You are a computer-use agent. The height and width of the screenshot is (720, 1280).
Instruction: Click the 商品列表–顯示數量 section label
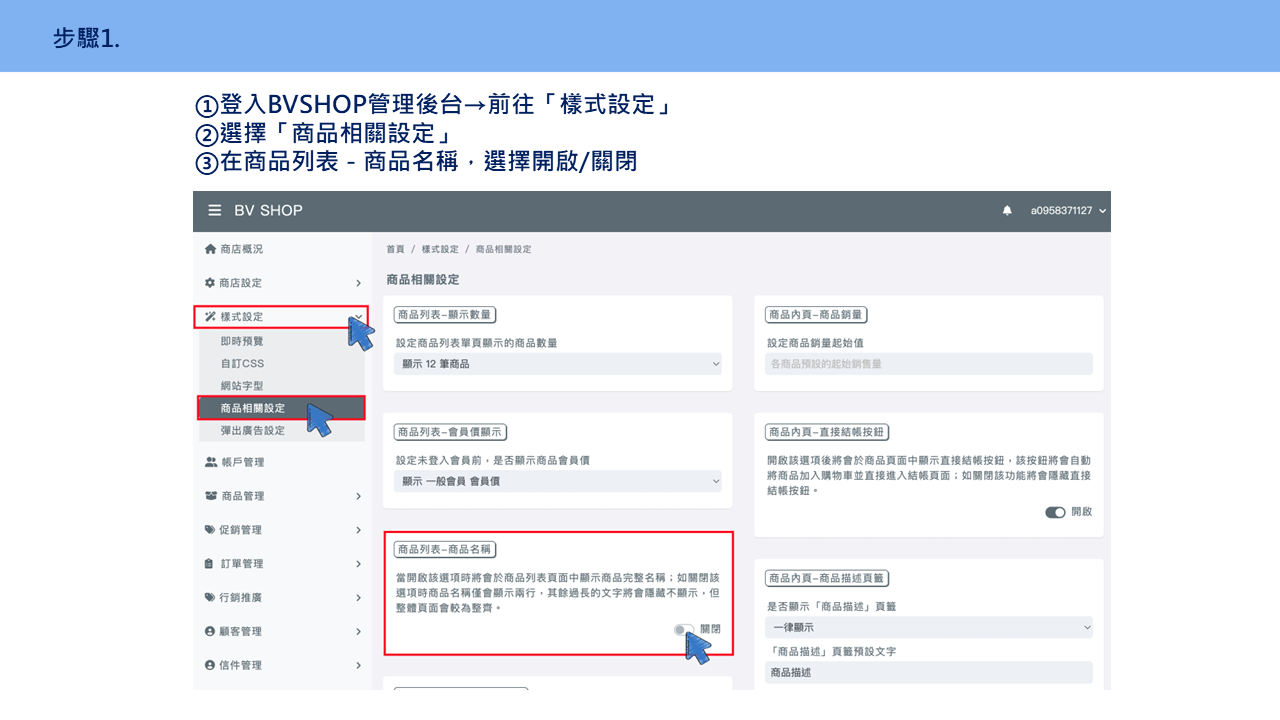[x=445, y=314]
